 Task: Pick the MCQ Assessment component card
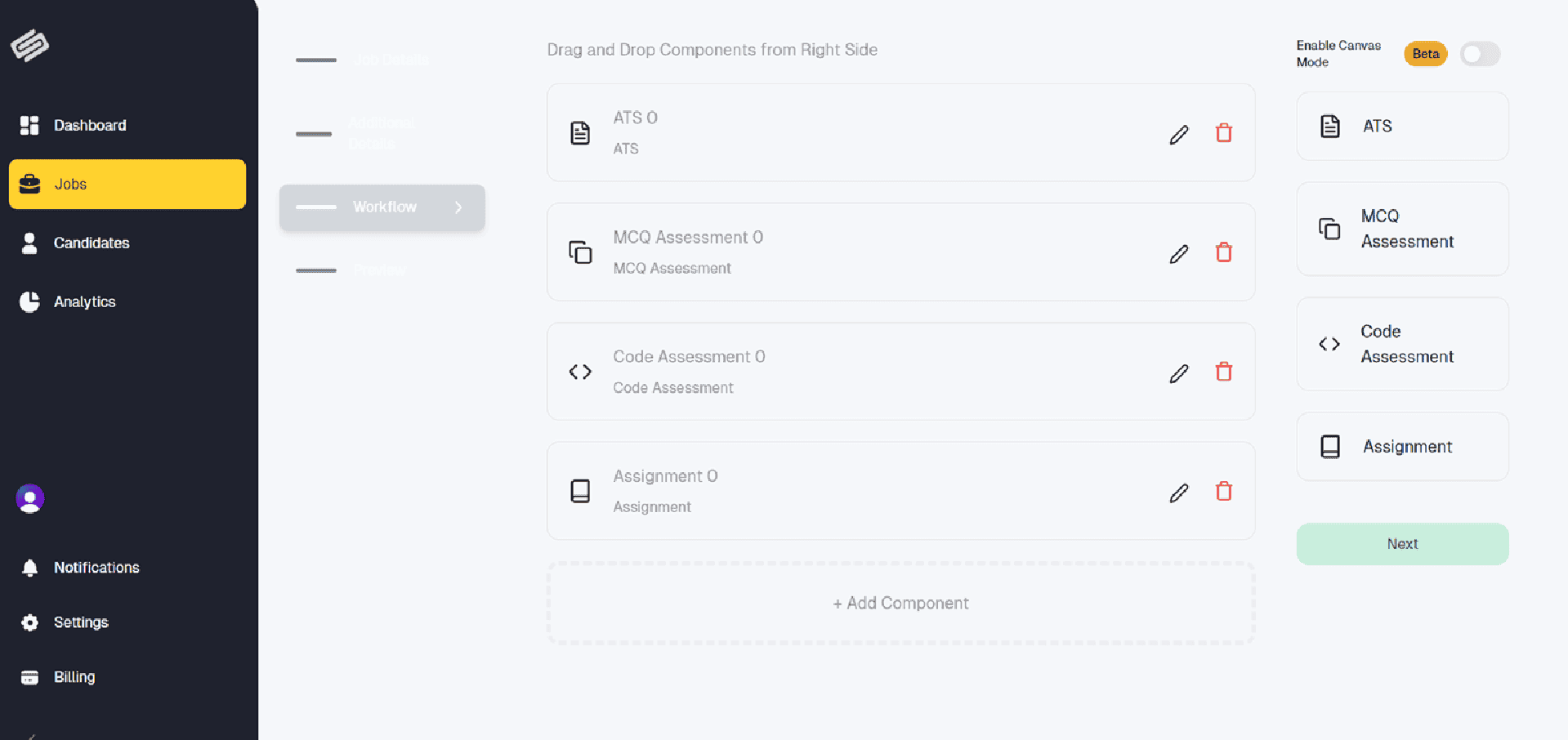(1402, 229)
